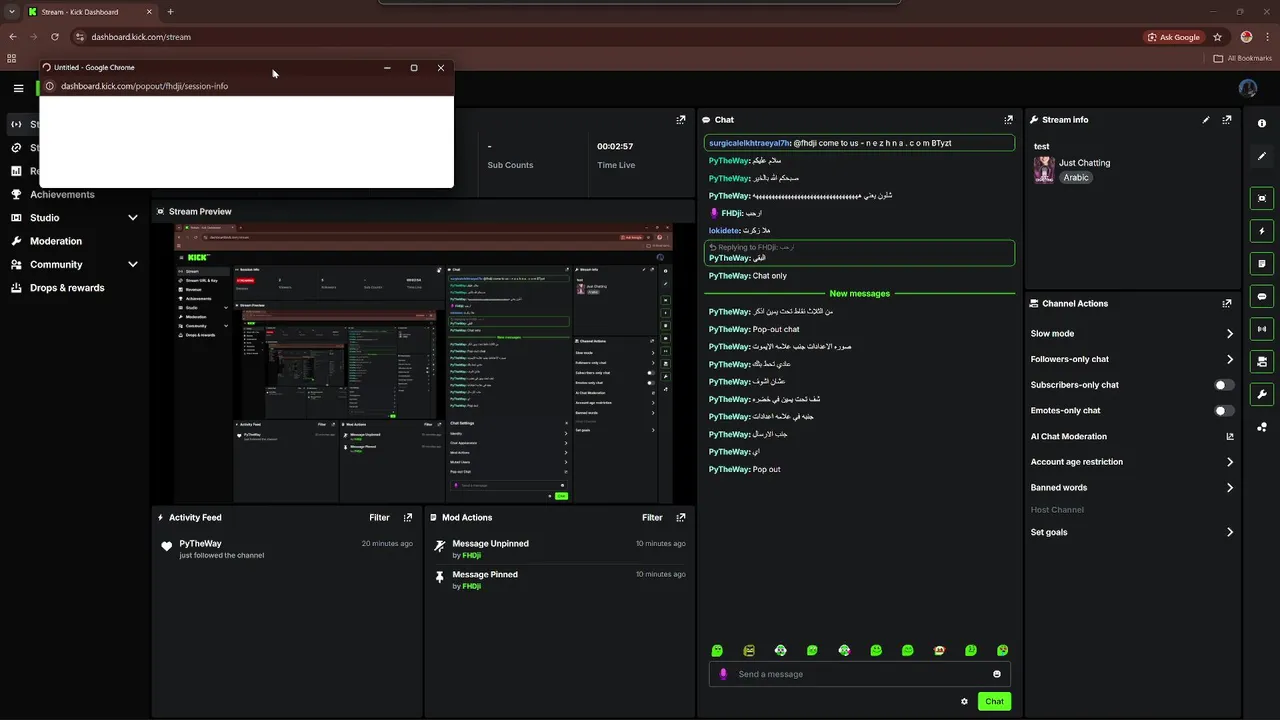Enable Emotes-only chat
The height and width of the screenshot is (720, 1280).
1224,411
